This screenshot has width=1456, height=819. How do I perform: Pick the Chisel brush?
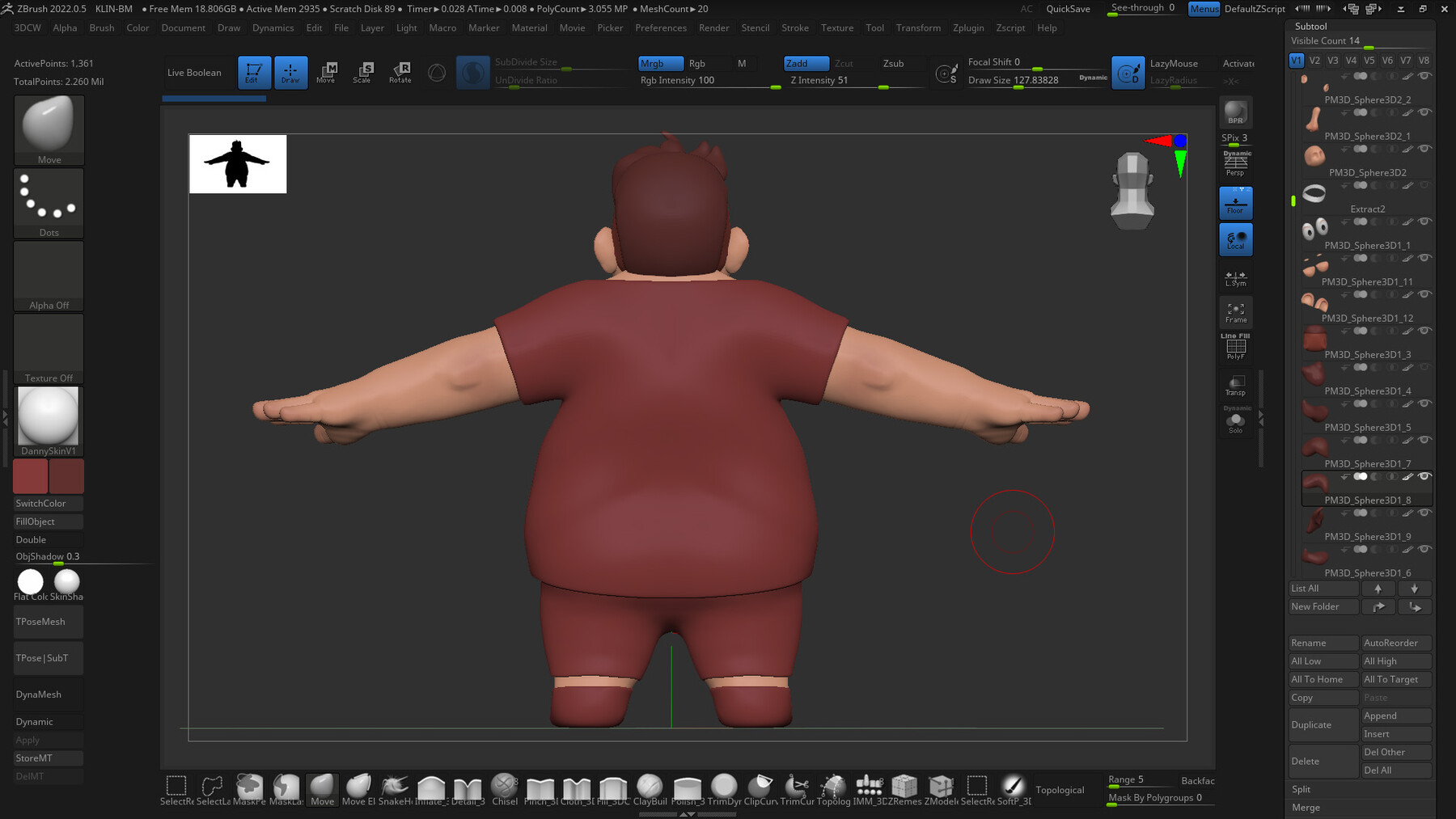pyautogui.click(x=504, y=789)
